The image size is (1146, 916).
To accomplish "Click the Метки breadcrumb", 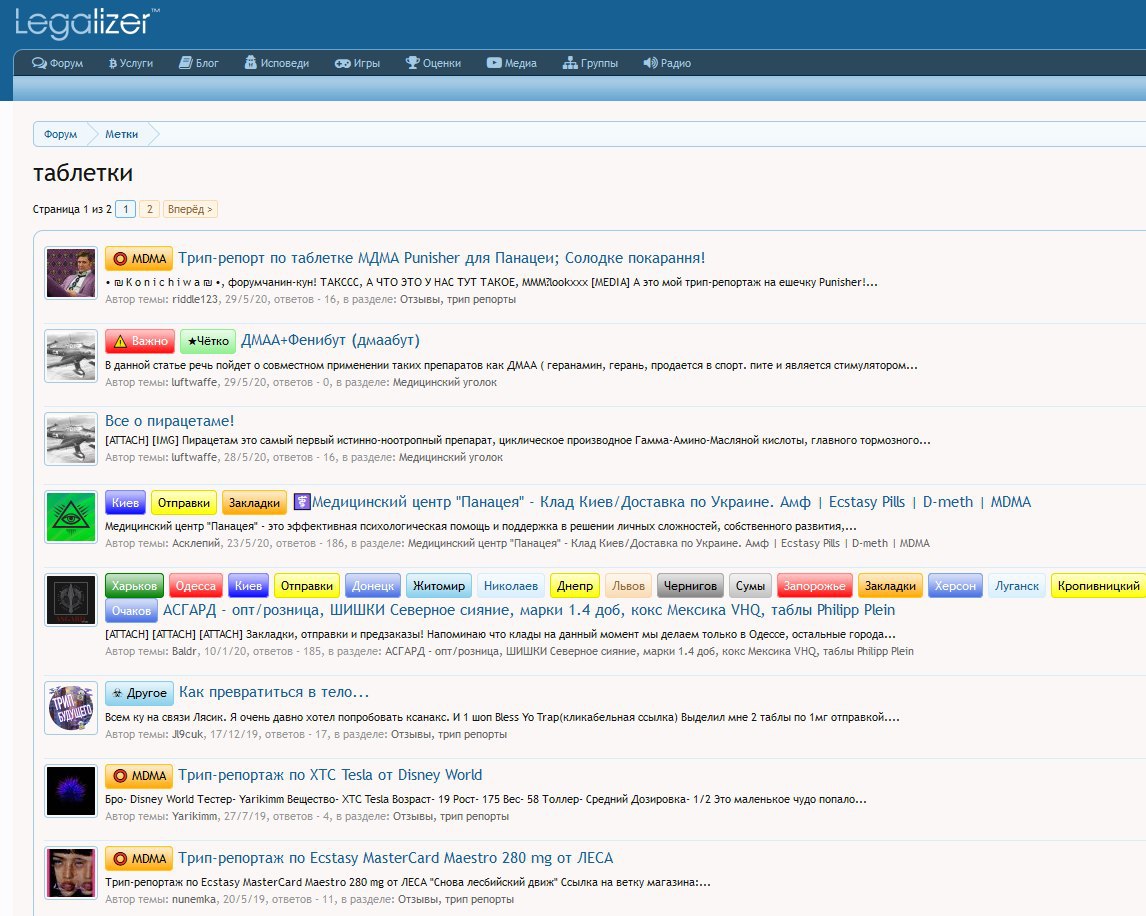I will (x=121, y=135).
